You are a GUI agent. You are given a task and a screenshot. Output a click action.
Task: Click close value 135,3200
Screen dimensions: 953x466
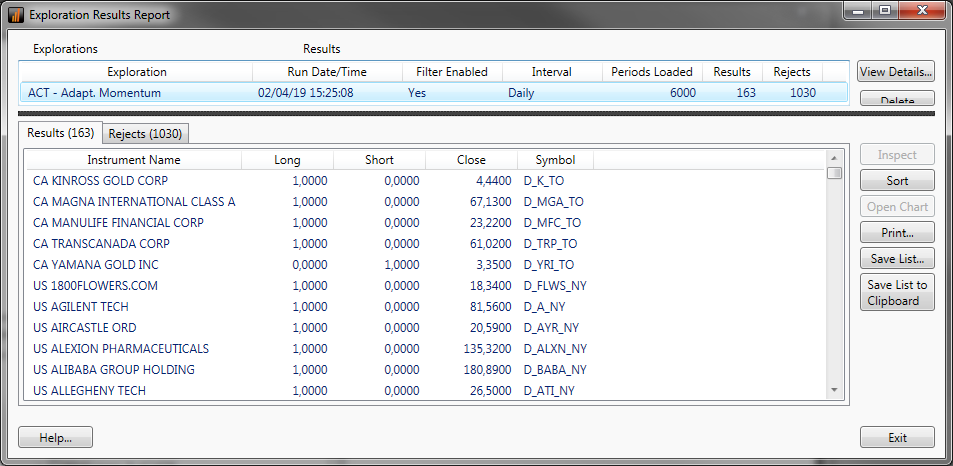pos(486,349)
